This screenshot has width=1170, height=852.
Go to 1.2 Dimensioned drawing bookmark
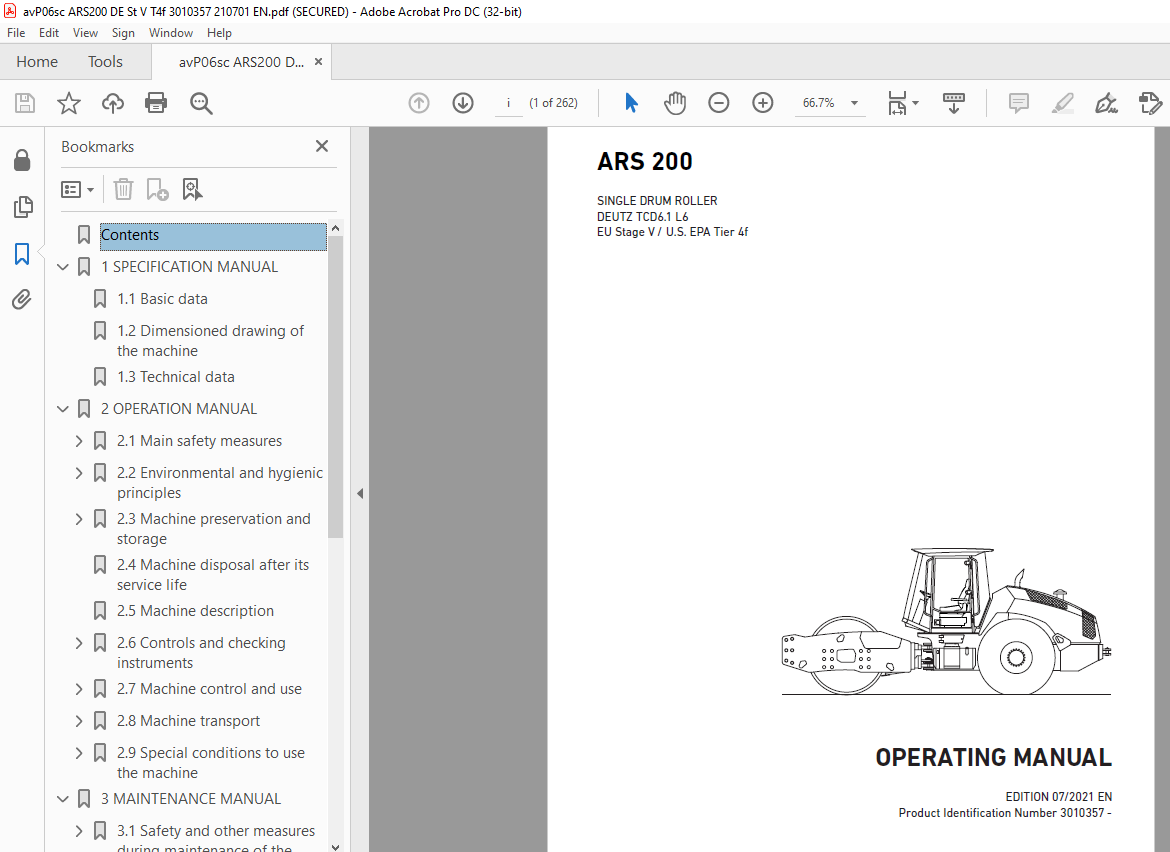click(210, 341)
